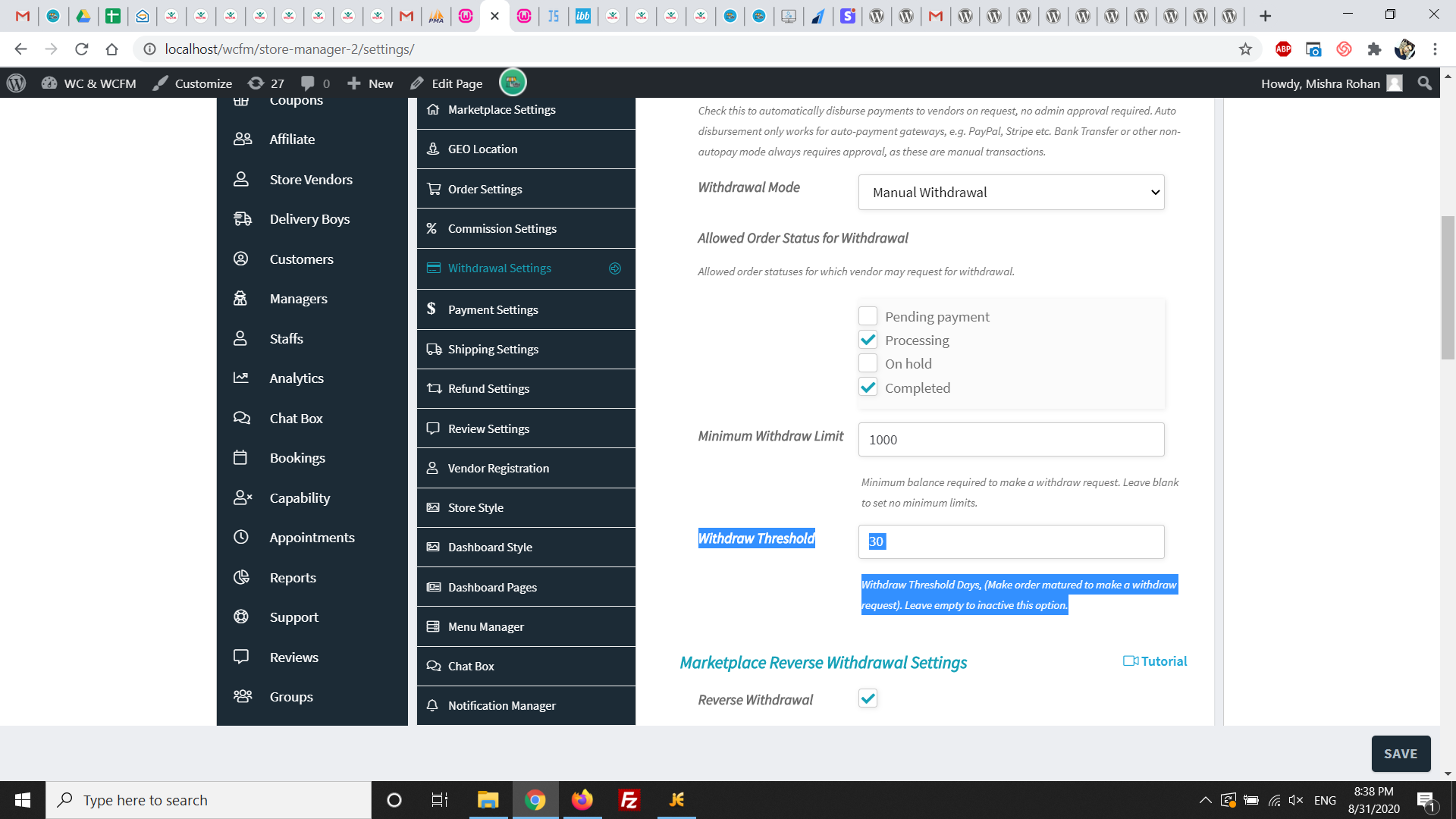Viewport: 1456px width, 819px height.
Task: Click the Capability user icon
Action: [243, 497]
